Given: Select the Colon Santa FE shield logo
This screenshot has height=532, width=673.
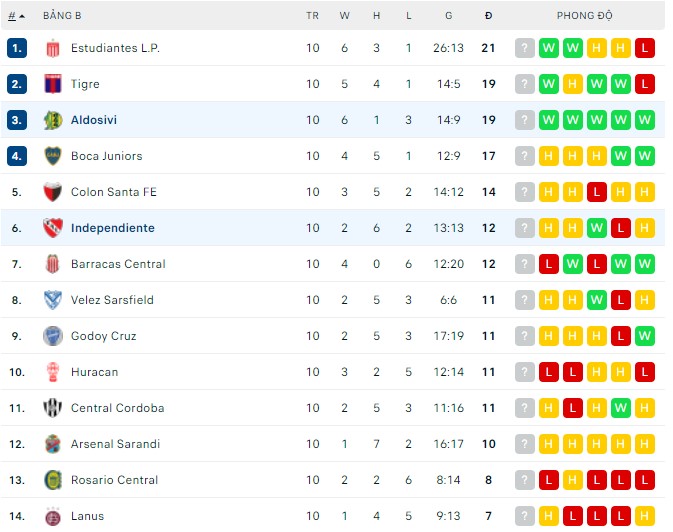Looking at the screenshot, I should [53, 192].
